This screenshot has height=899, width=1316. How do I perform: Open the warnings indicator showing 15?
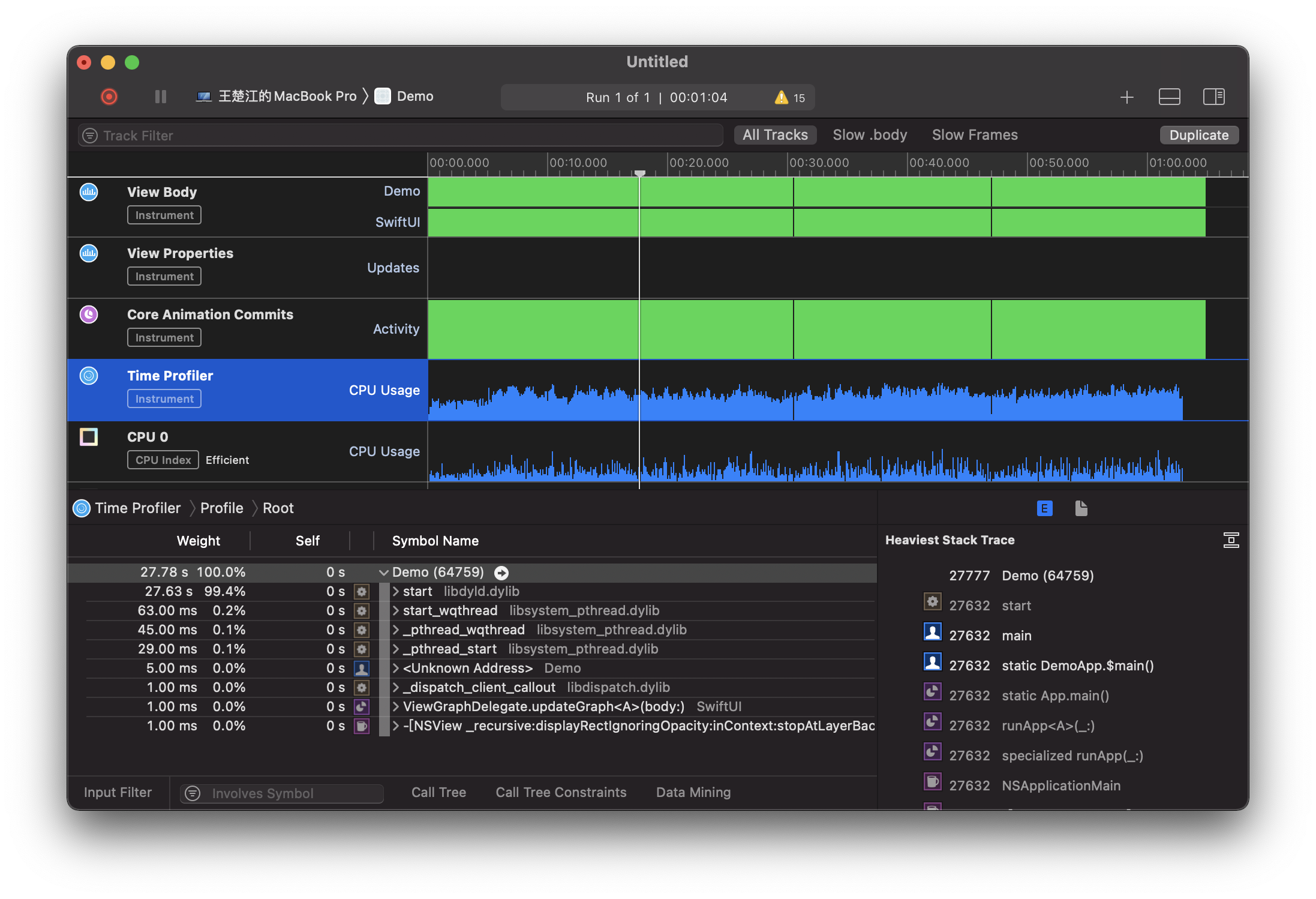coord(789,98)
